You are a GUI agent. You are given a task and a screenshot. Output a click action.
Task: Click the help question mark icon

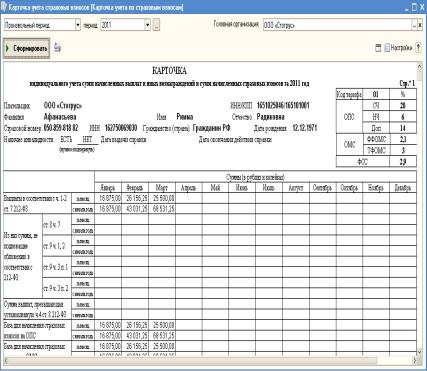[x=418, y=48]
